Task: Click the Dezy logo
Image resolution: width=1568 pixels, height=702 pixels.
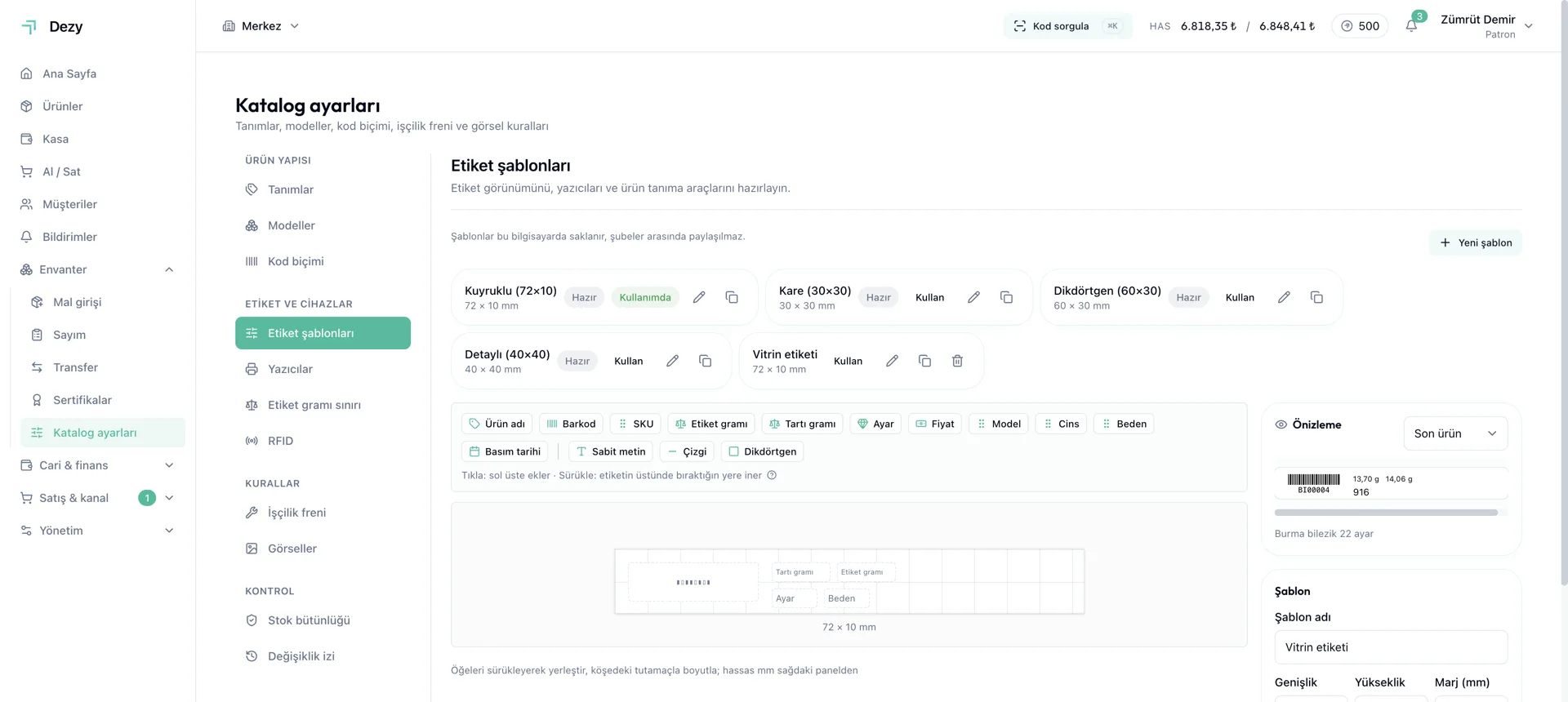Action: click(x=52, y=26)
